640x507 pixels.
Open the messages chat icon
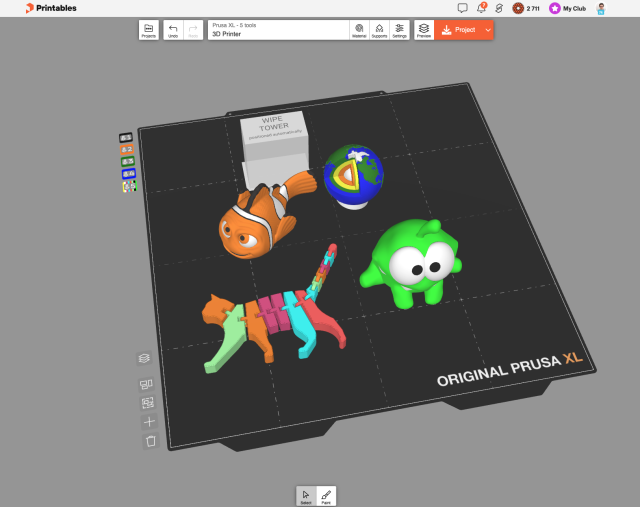coord(462,8)
